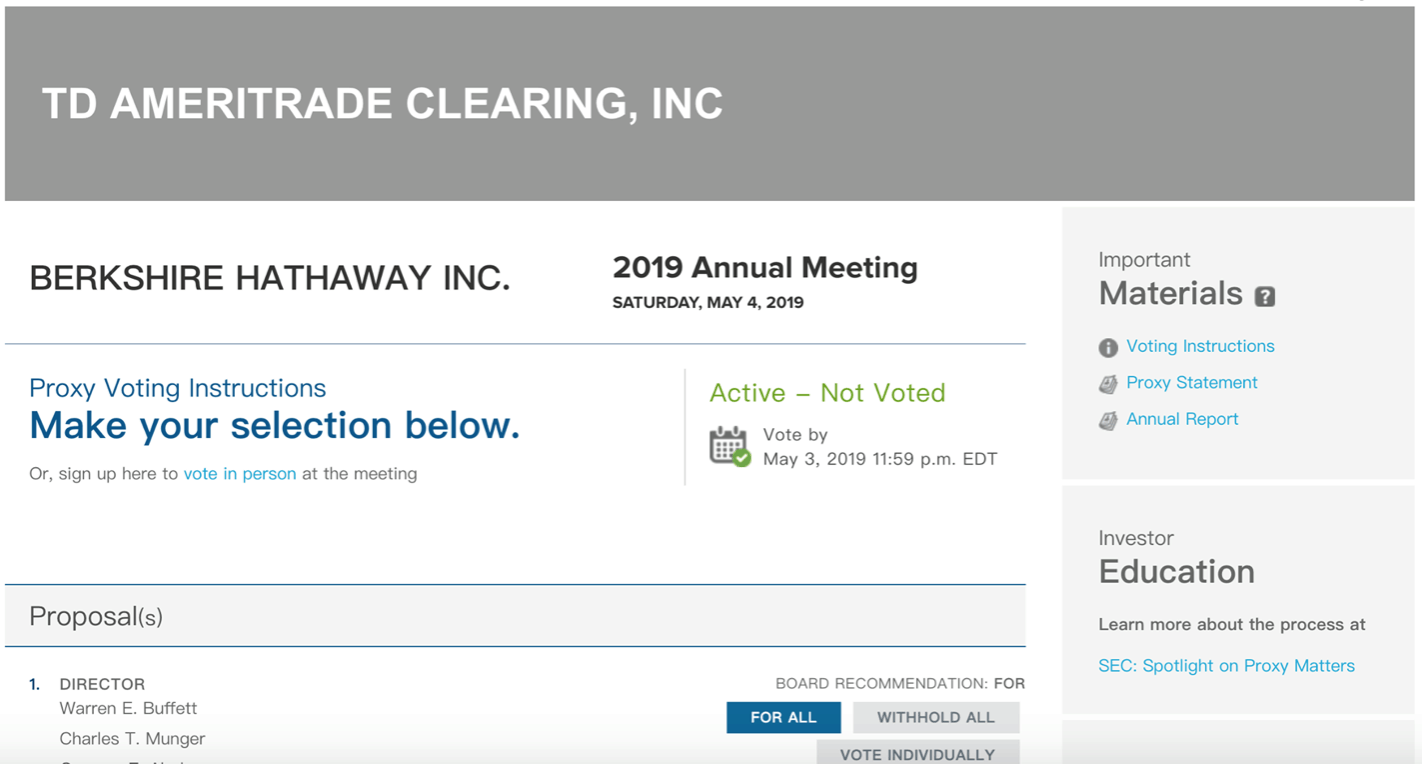
Task: Click the info icon beside Voting Instructions
Action: 1108,348
